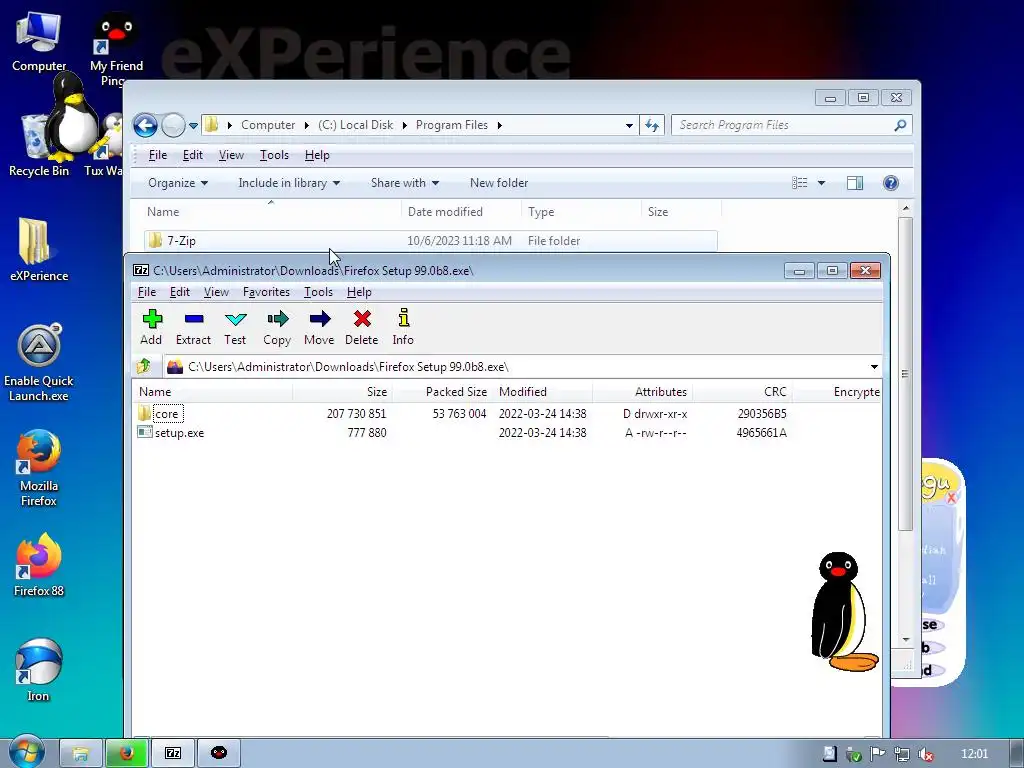Viewport: 1024px width, 768px height.
Task: Open the eXPerience folder on the desktop
Action: (x=39, y=249)
